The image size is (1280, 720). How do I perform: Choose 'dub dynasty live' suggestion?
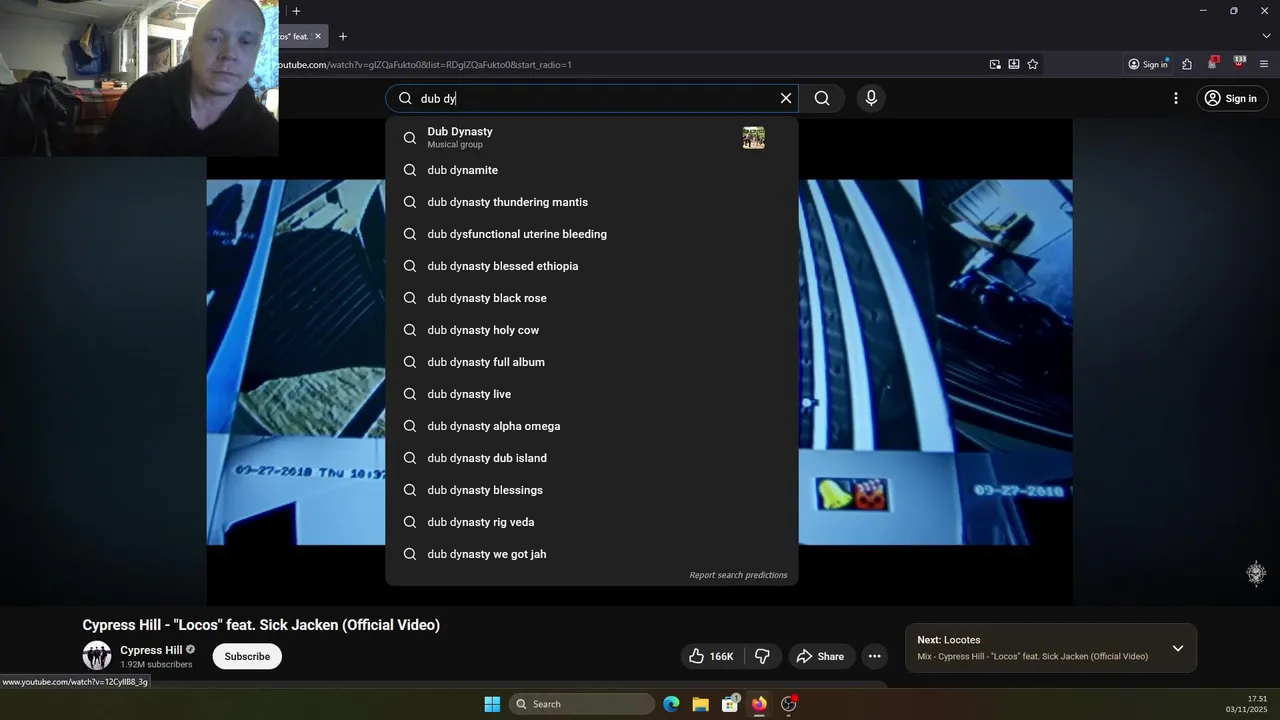(592, 394)
